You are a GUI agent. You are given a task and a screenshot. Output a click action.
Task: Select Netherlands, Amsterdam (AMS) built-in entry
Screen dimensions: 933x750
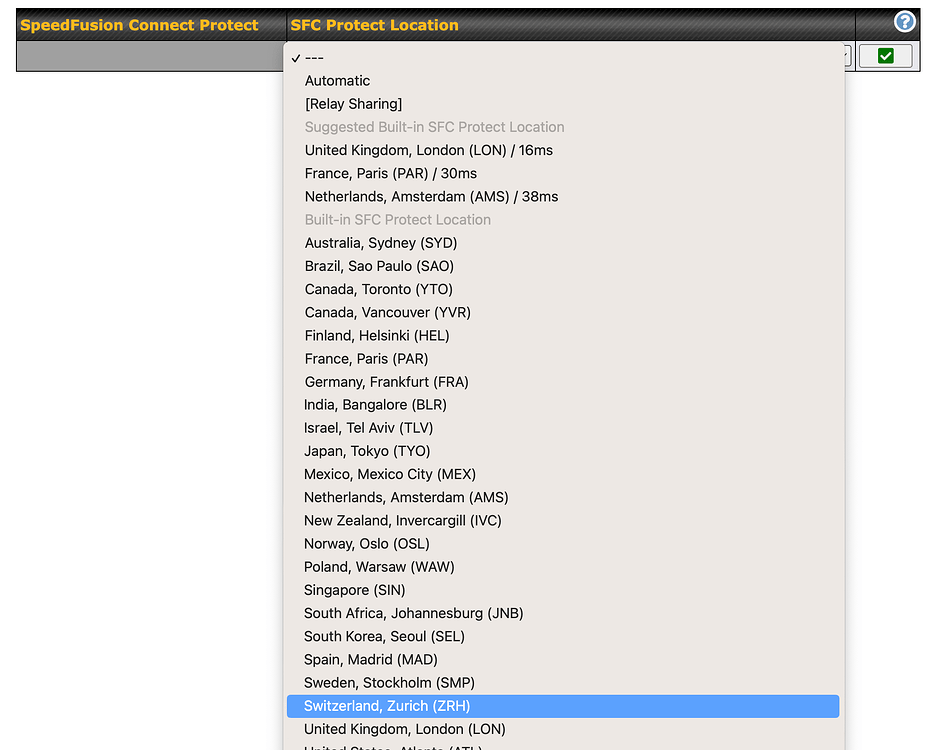[563, 498]
